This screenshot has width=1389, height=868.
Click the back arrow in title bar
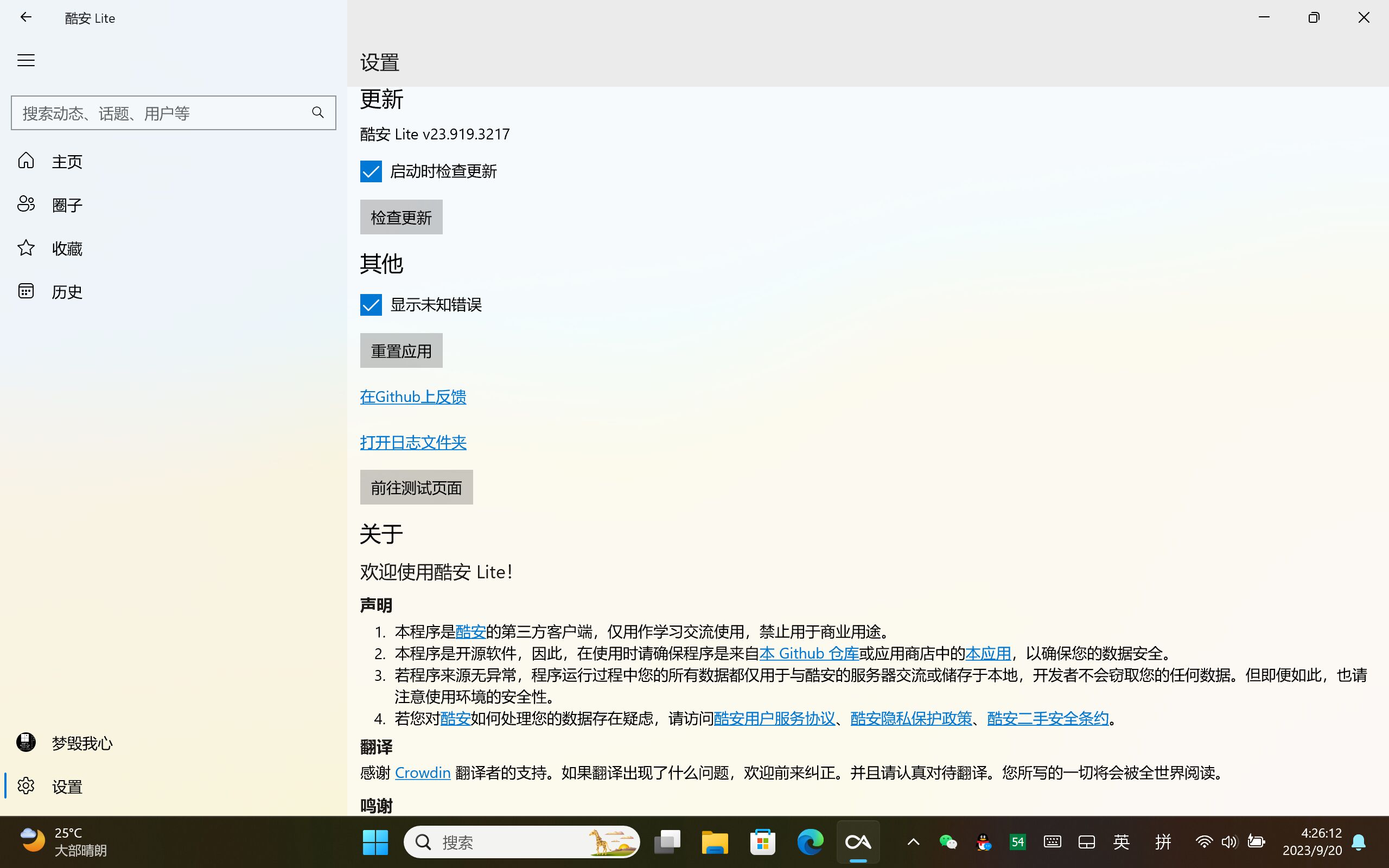[26, 17]
